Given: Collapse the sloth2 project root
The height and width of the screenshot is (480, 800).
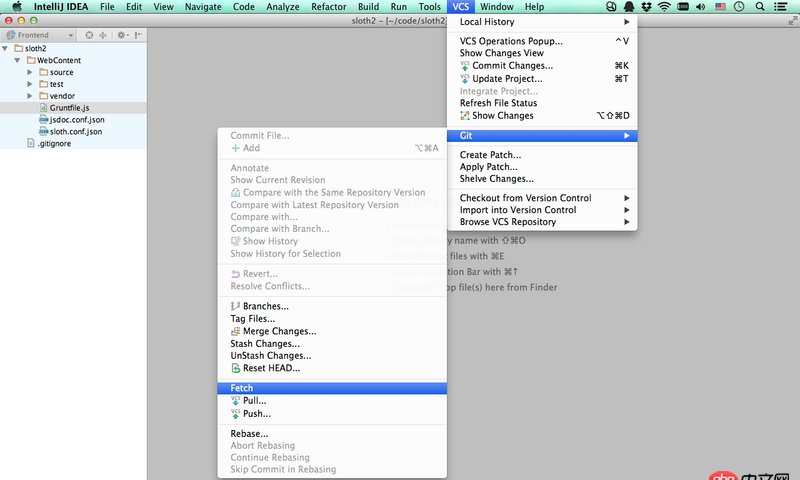Looking at the screenshot, I should 5,48.
